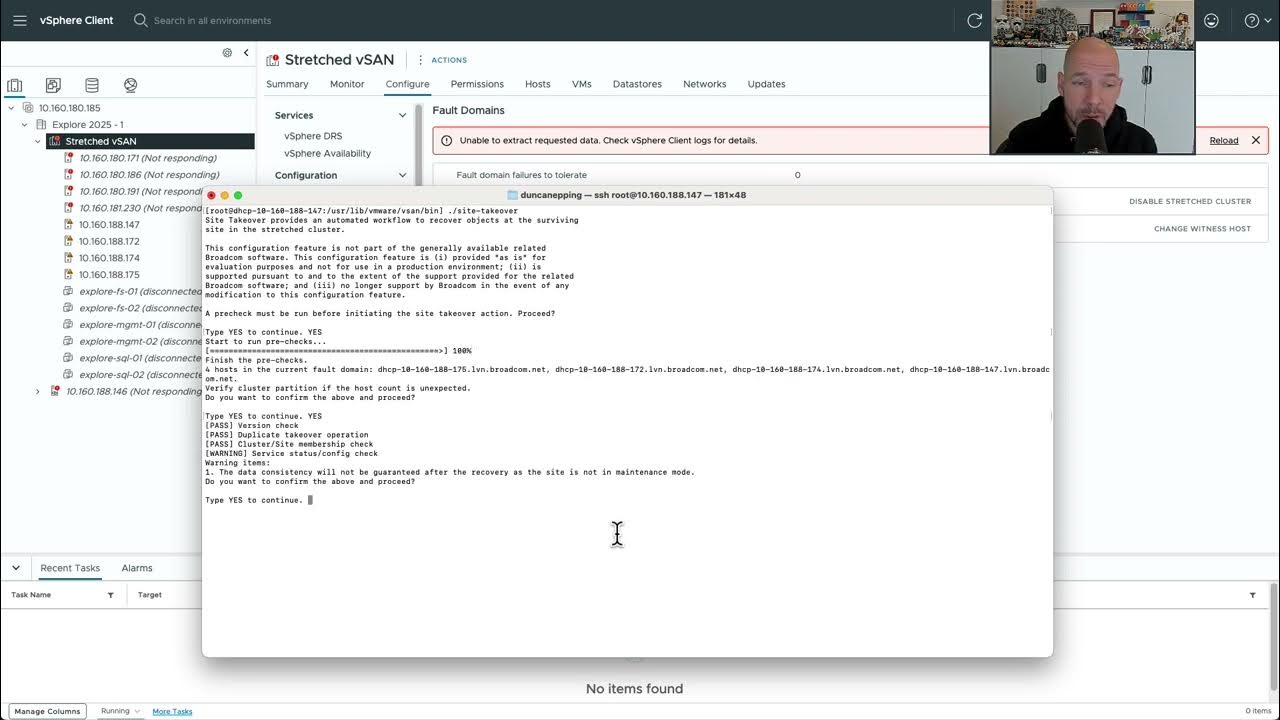Open the vSphere Client hamburger menu
The height and width of the screenshot is (720, 1280).
click(x=20, y=20)
